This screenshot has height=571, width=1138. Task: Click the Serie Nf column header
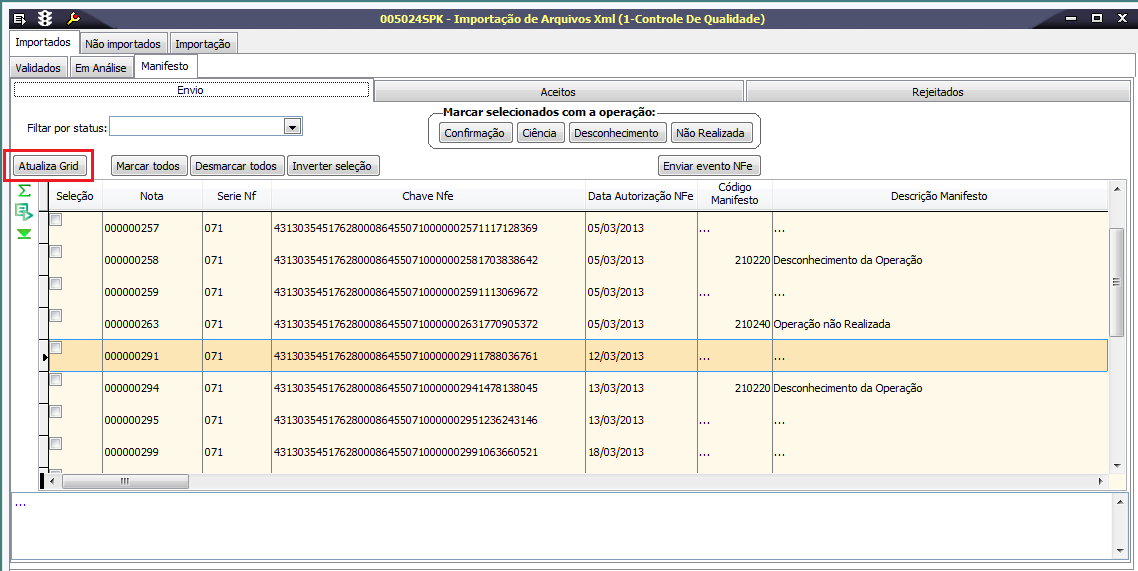236,196
